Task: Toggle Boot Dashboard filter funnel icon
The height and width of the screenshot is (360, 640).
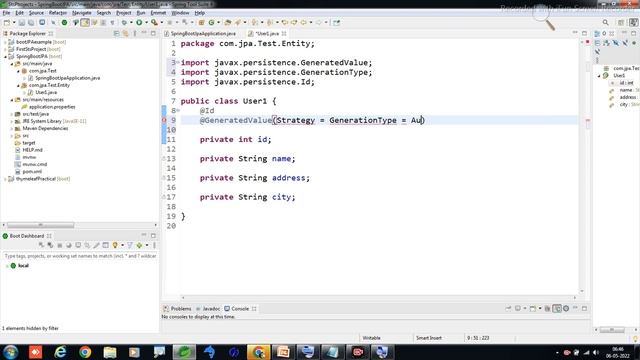Action: tap(130, 245)
